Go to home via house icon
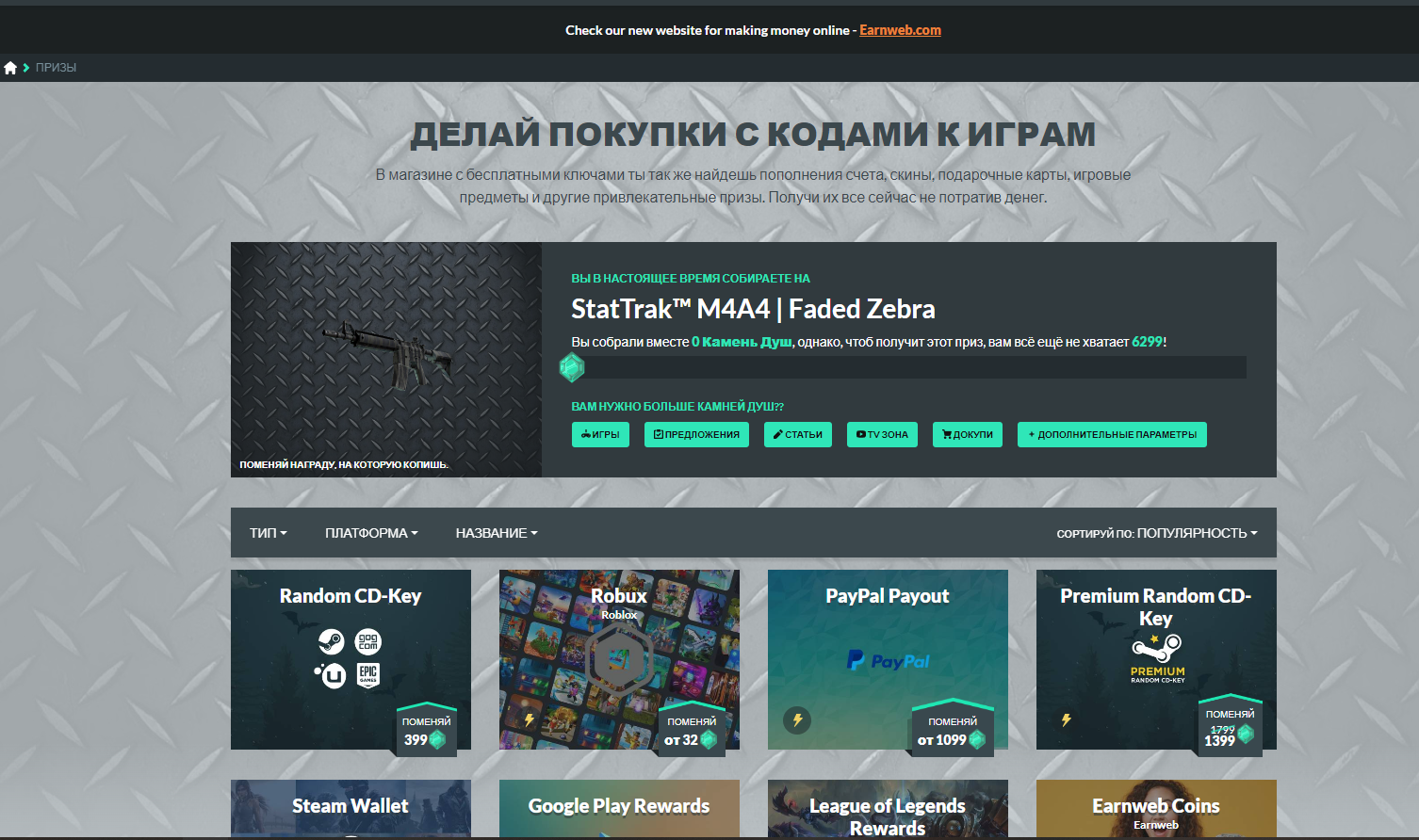Viewport: 1419px width, 840px height. [x=10, y=68]
